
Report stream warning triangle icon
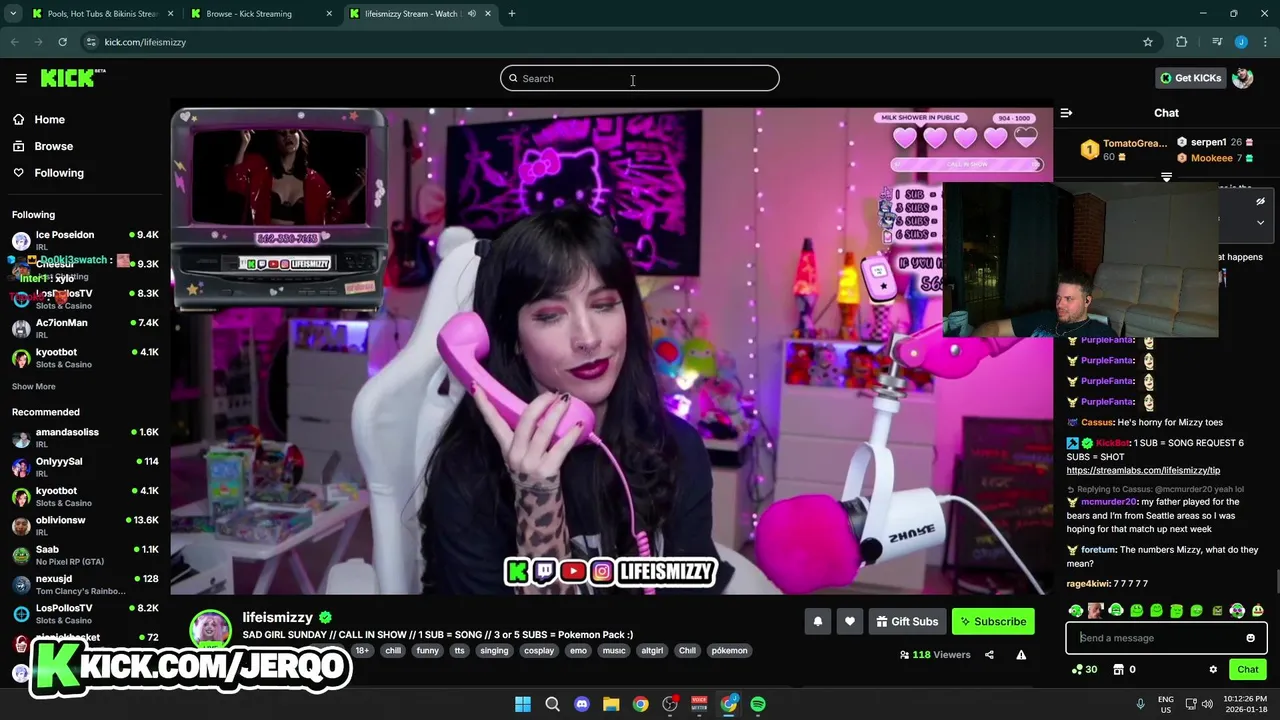(1021, 655)
